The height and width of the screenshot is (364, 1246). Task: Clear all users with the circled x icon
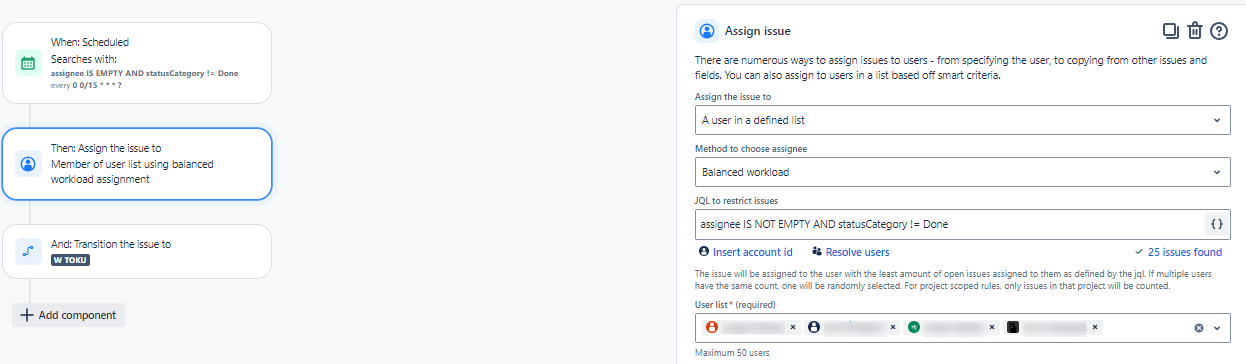click(1198, 328)
